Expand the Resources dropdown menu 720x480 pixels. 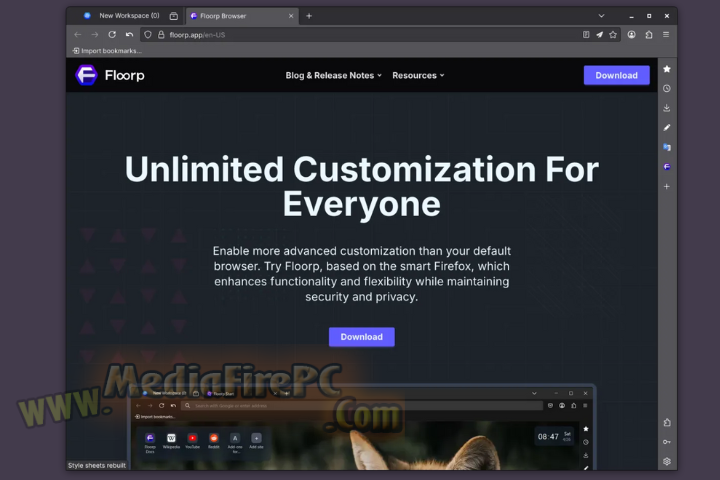[418, 75]
